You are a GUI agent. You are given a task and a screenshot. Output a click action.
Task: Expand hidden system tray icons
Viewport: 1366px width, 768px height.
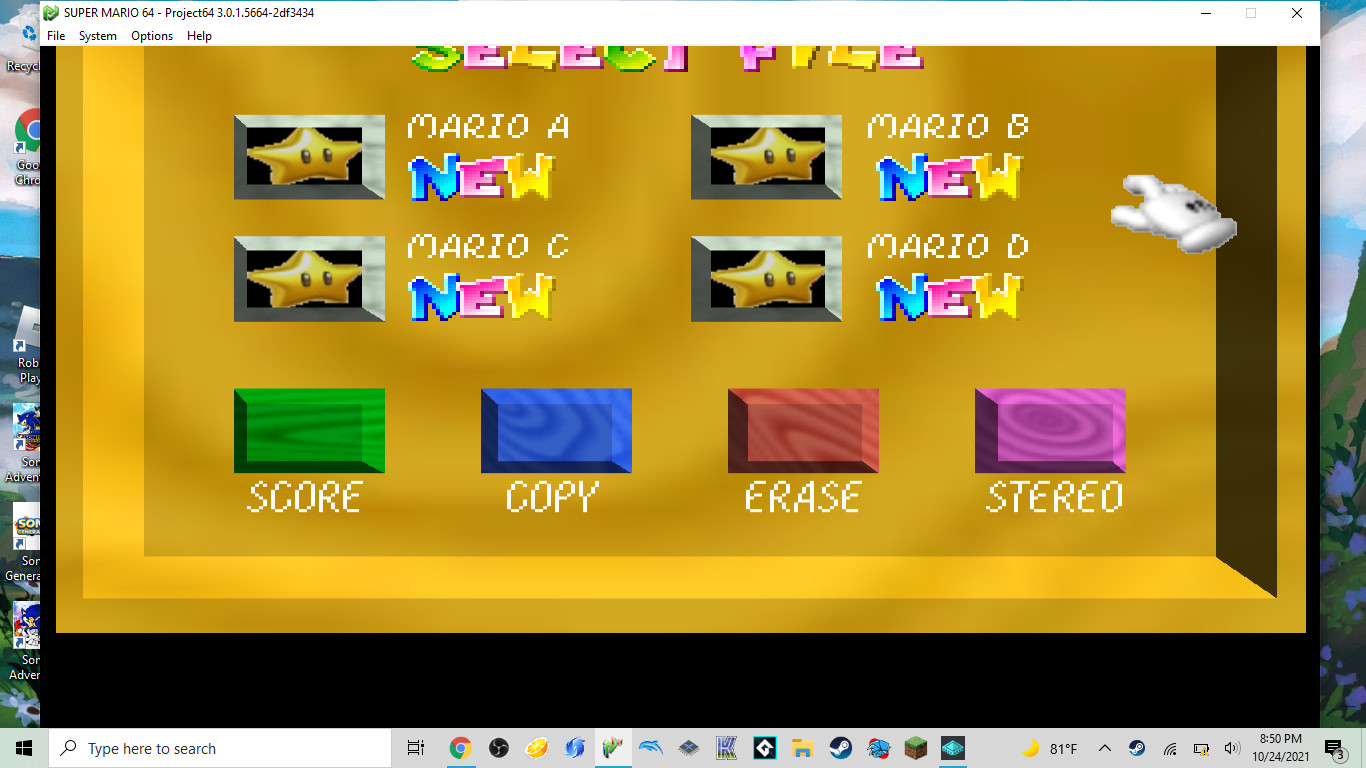[x=1104, y=747]
